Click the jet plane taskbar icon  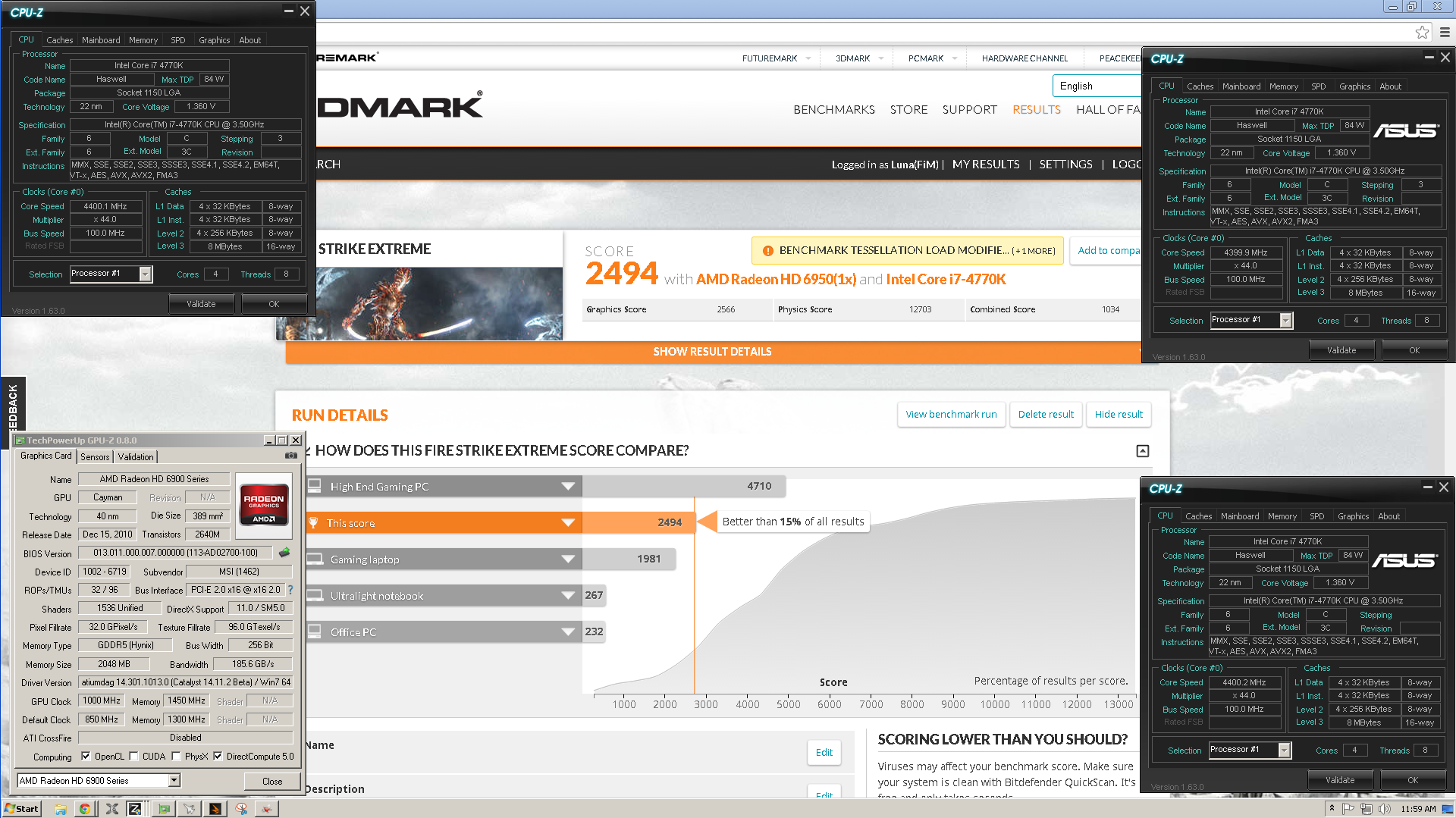(x=190, y=809)
